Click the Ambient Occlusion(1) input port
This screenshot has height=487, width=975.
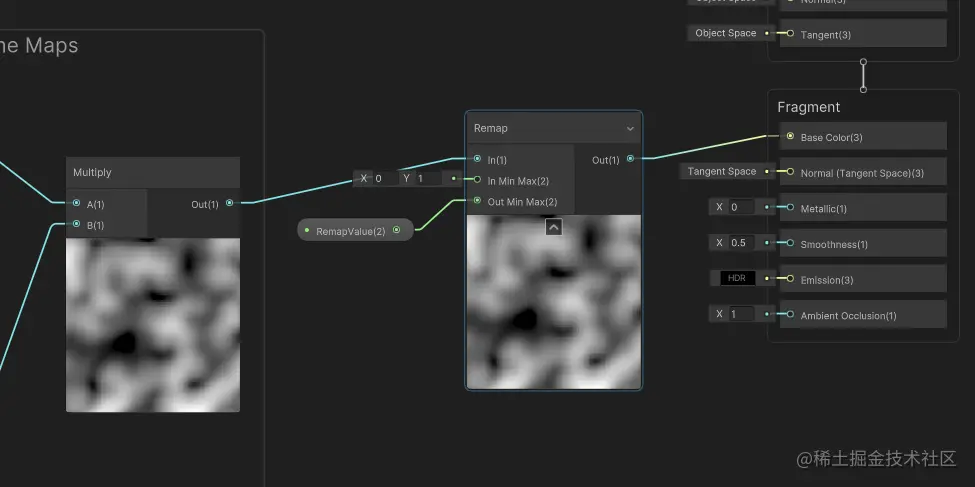pyautogui.click(x=790, y=315)
